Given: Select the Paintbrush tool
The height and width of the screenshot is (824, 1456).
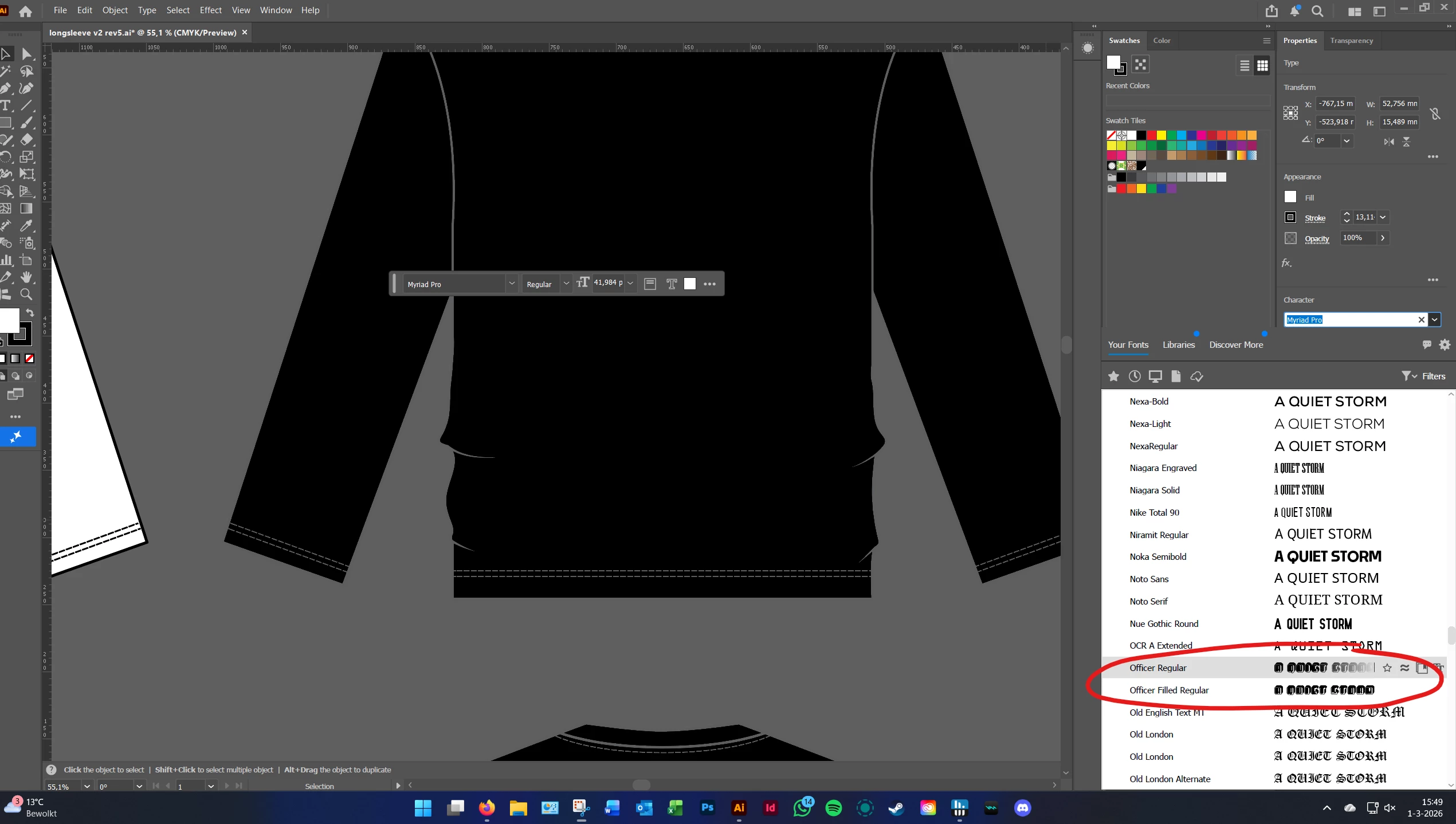Looking at the screenshot, I should (26, 123).
